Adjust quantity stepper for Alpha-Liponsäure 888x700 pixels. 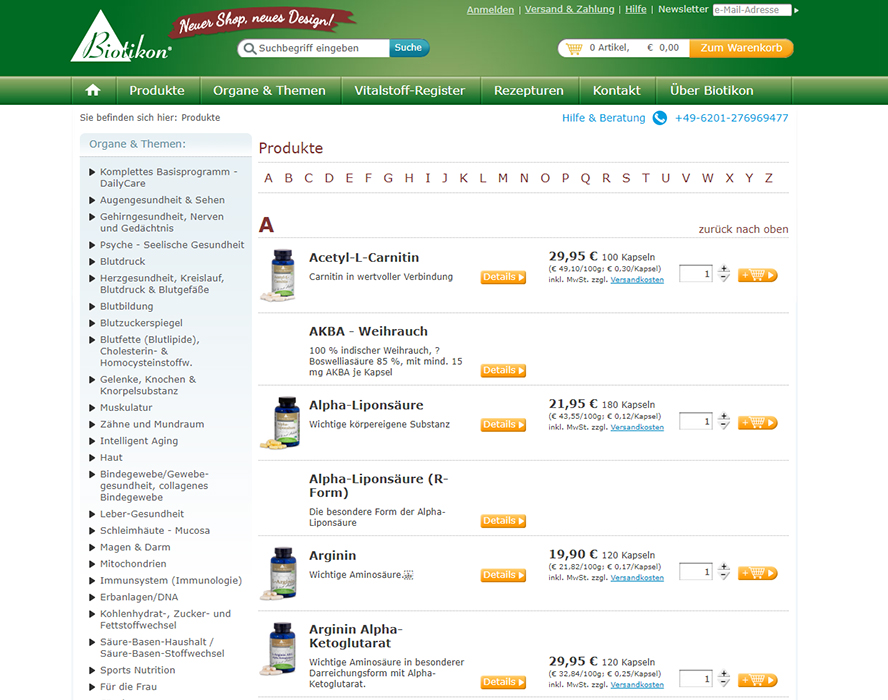point(724,421)
